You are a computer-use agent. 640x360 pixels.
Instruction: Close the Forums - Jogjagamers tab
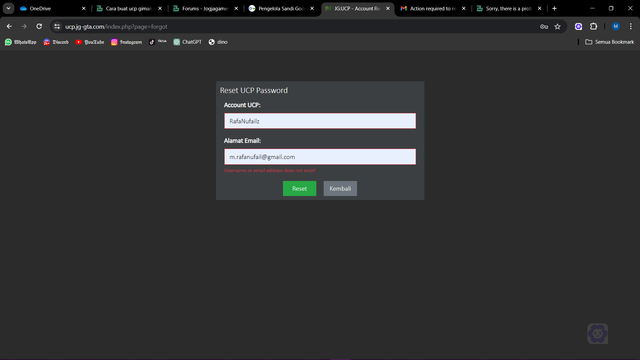(x=236, y=8)
